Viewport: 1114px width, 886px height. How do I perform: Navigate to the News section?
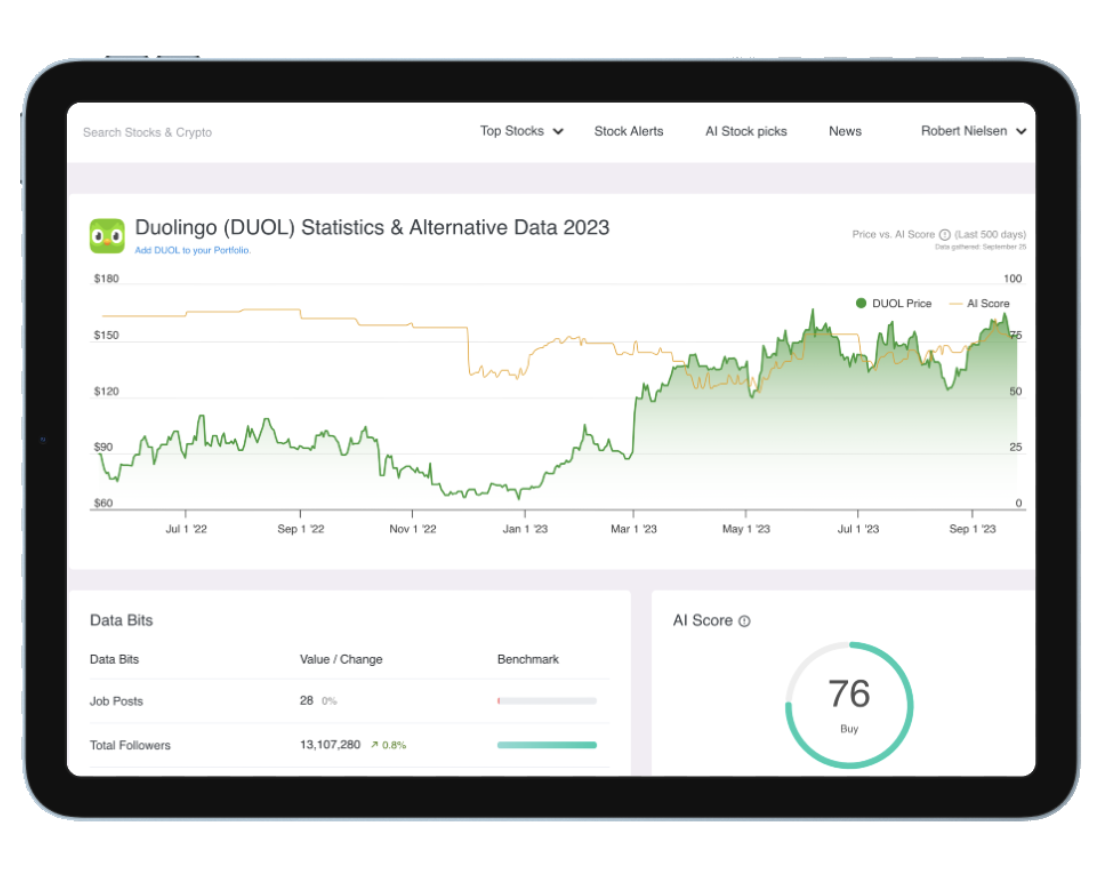click(x=845, y=131)
